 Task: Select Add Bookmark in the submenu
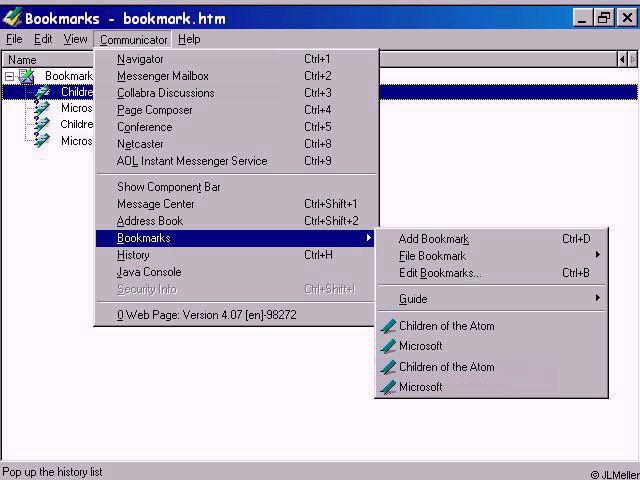433,239
